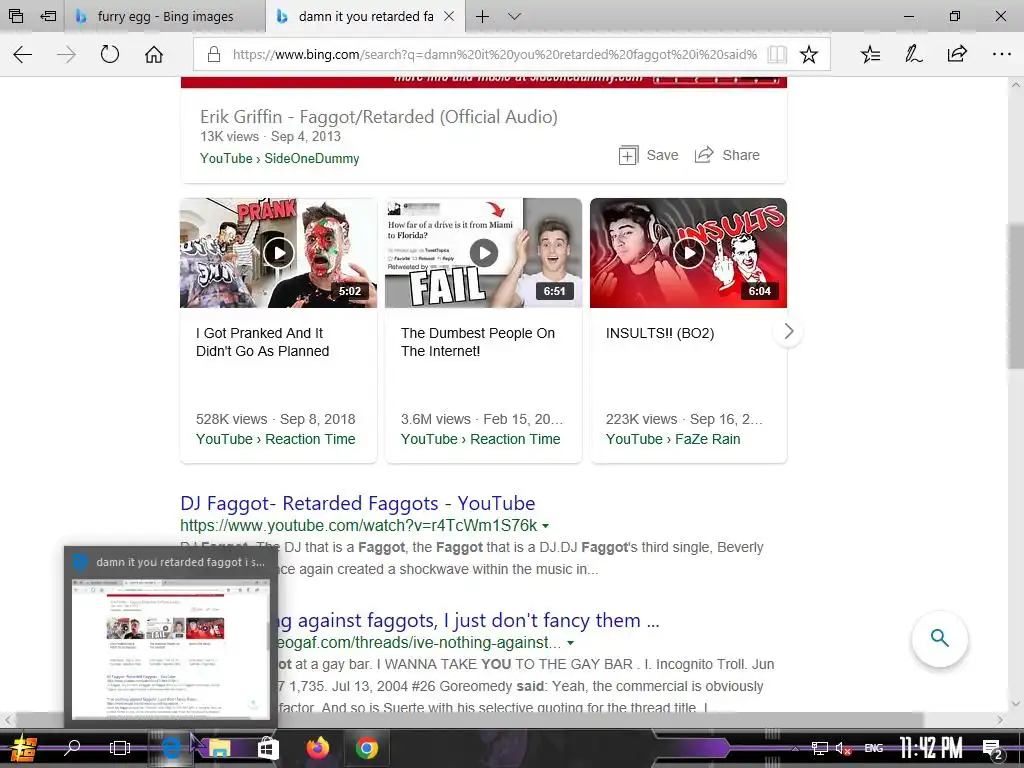Open YouTube › Reaction Time under Dumbest People video
Image resolution: width=1024 pixels, height=768 pixels.
481,440
